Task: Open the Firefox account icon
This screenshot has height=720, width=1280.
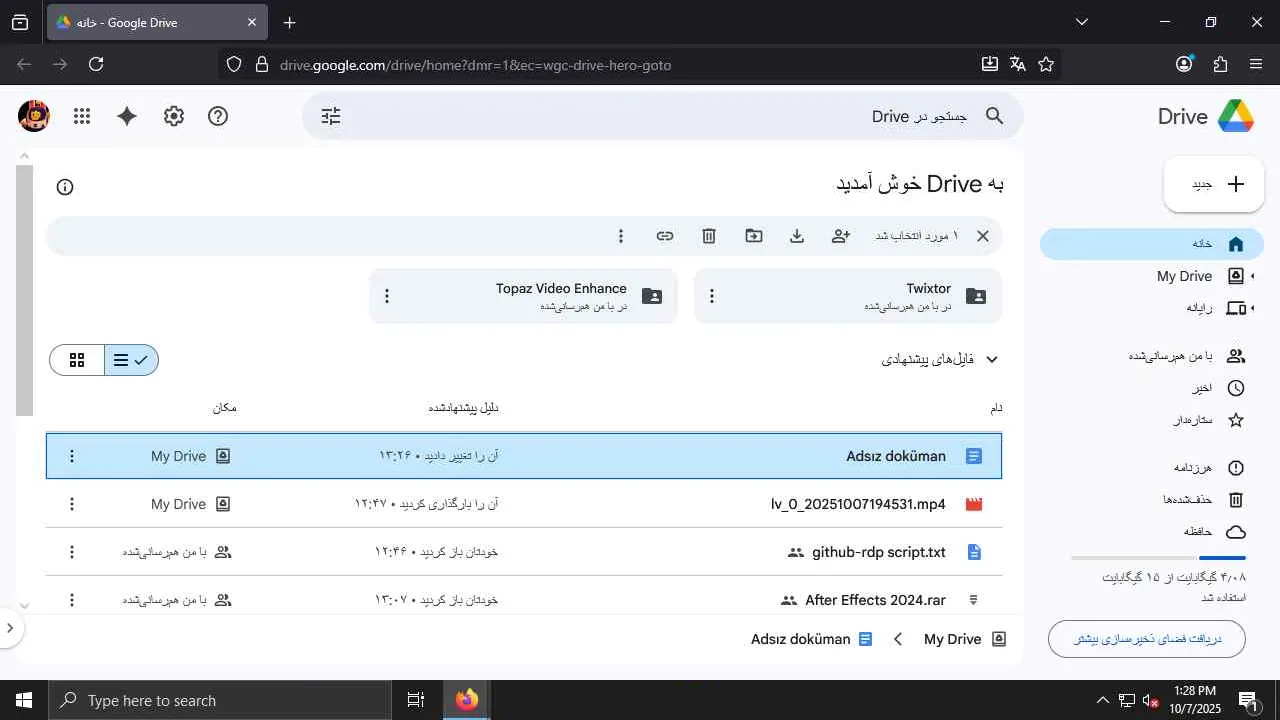Action: pyautogui.click(x=1185, y=64)
